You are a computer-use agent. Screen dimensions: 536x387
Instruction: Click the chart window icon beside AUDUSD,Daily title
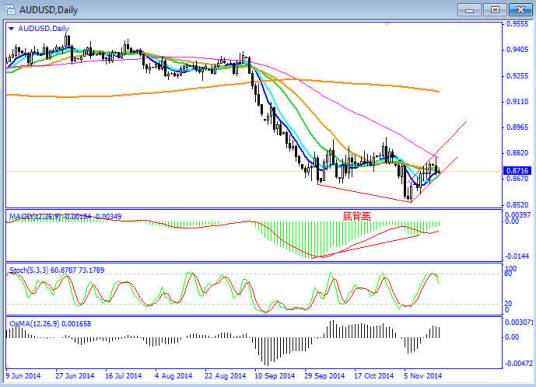point(10,9)
